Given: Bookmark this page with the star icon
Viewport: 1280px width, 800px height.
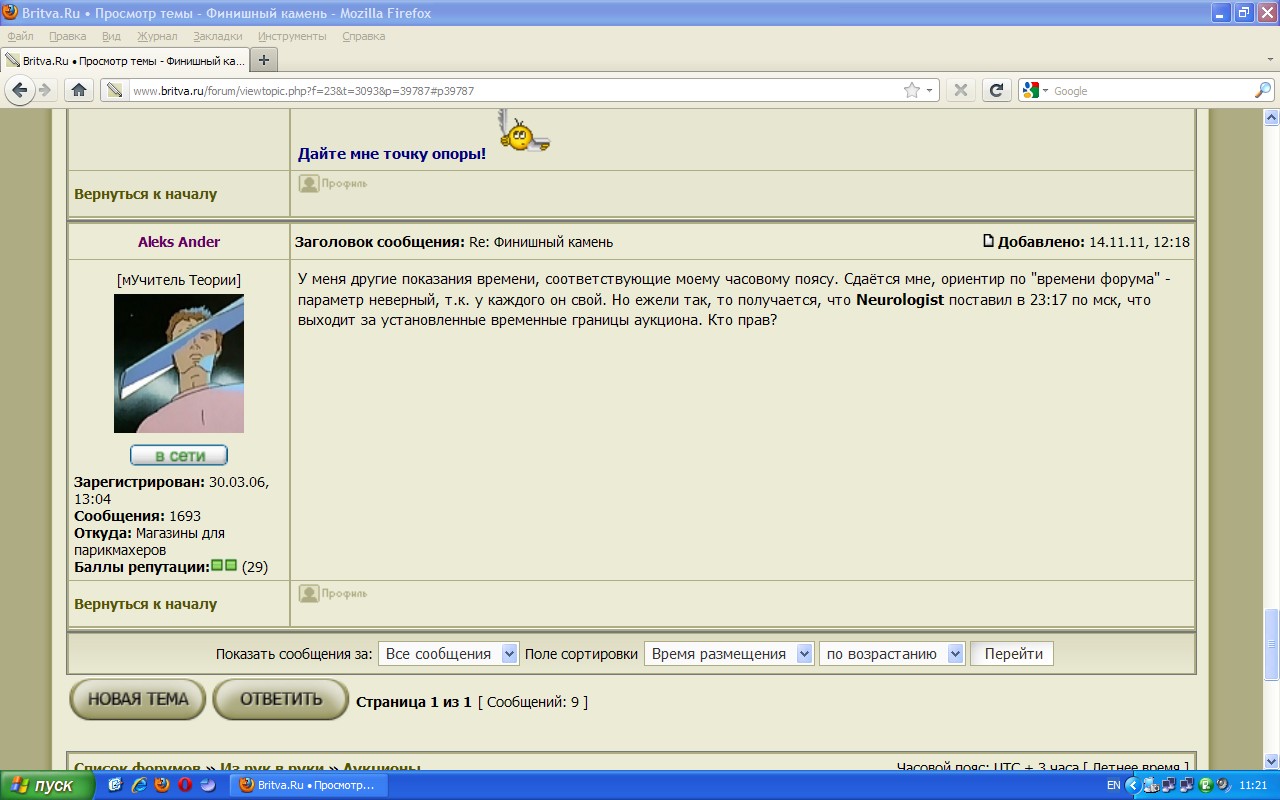Looking at the screenshot, I should [x=911, y=90].
